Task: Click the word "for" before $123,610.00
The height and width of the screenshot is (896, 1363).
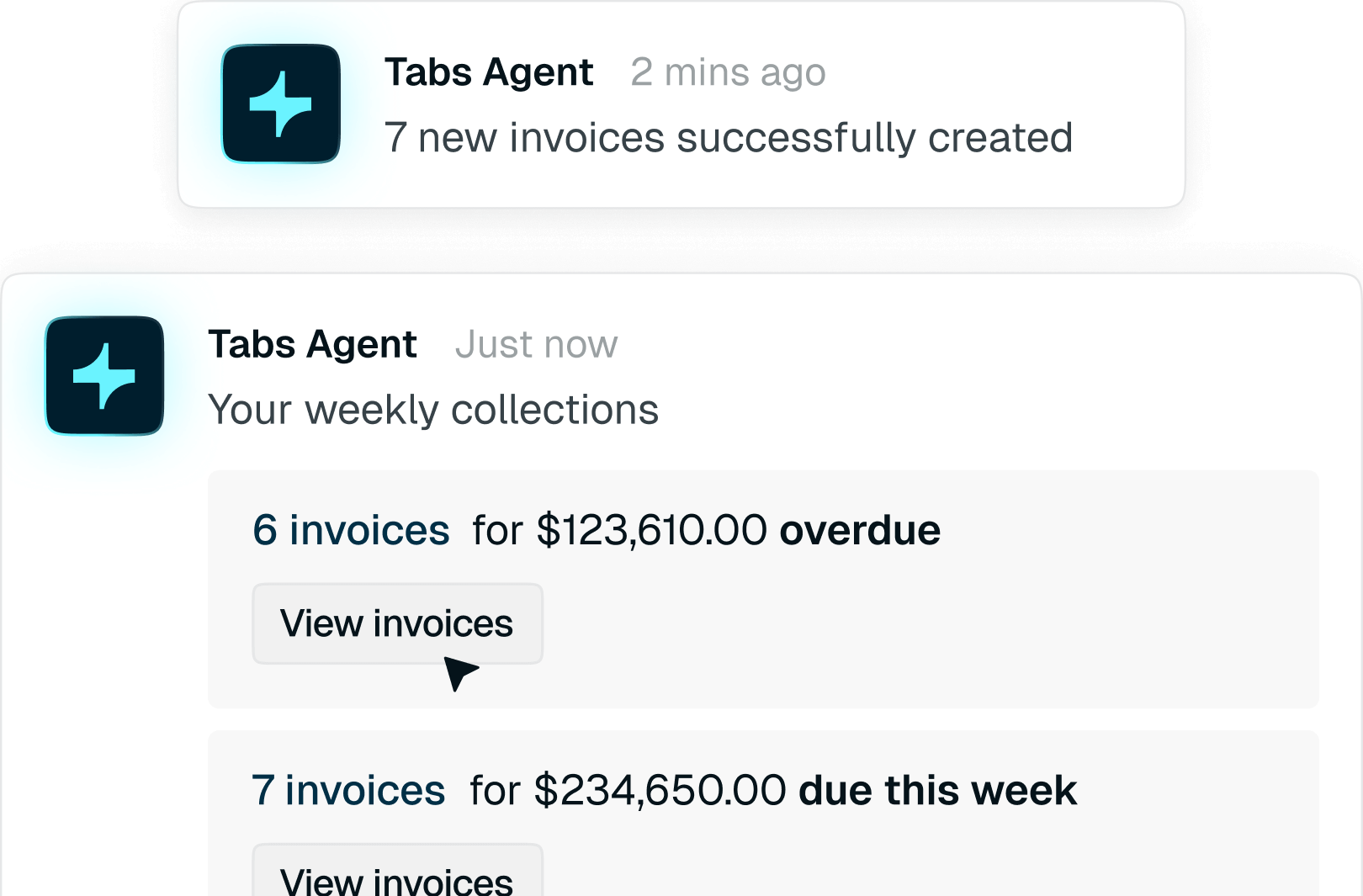Action: [497, 530]
